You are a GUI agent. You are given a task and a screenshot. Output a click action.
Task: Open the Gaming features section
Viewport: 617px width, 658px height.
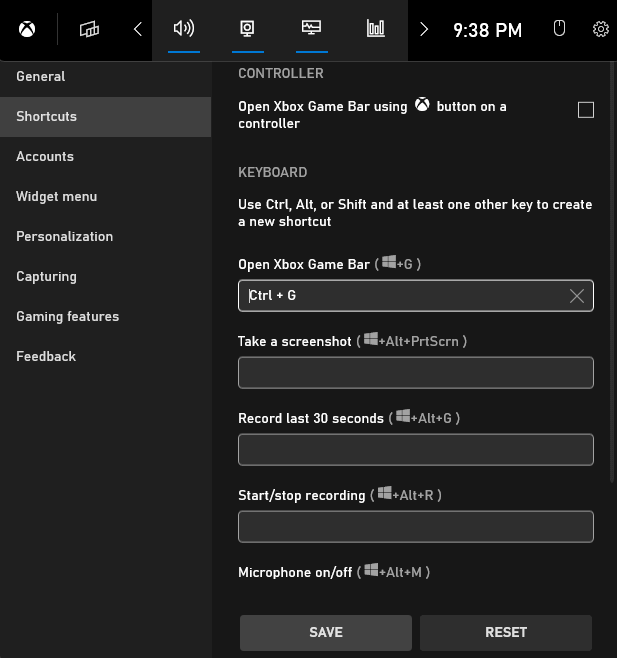tap(105, 316)
